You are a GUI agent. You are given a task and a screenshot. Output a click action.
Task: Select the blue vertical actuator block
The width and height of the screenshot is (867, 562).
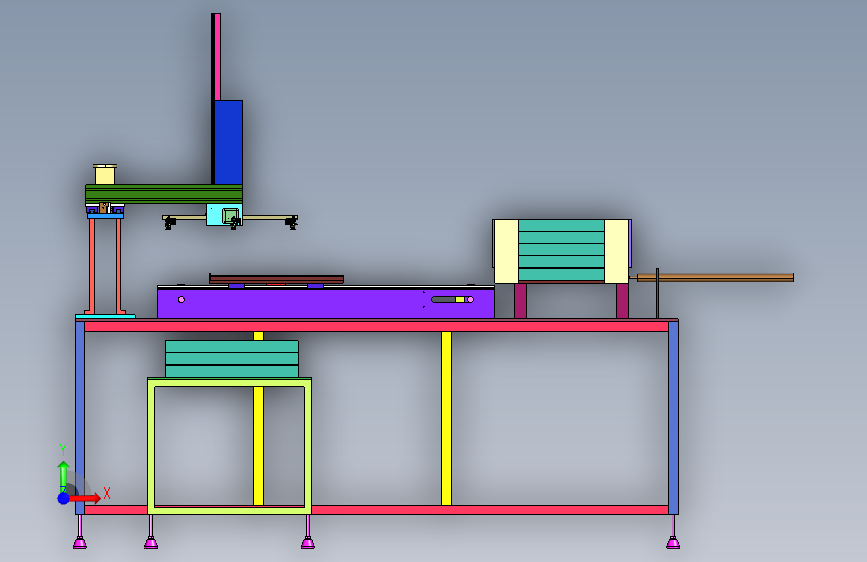[228, 142]
